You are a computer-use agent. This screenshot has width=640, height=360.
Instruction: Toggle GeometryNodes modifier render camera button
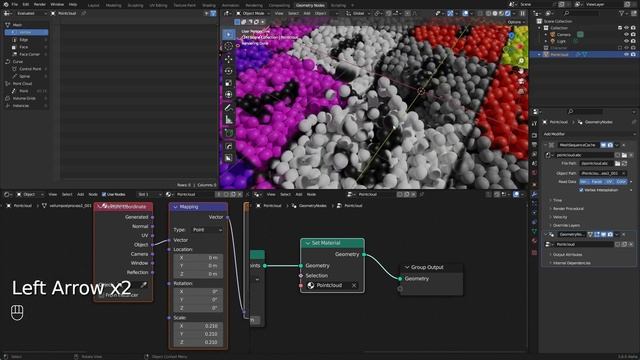click(x=610, y=234)
